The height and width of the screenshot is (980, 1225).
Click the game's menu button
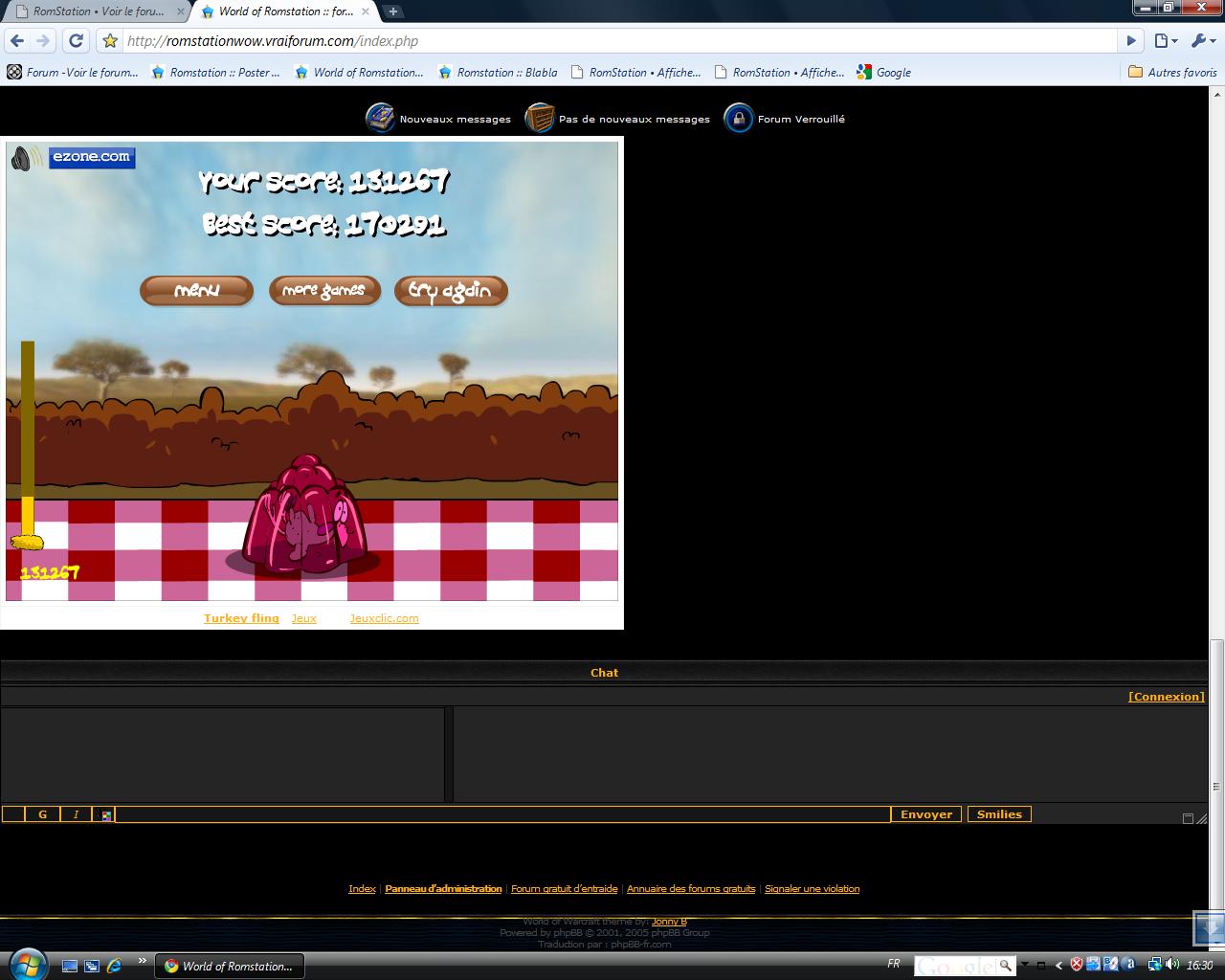coord(196,290)
